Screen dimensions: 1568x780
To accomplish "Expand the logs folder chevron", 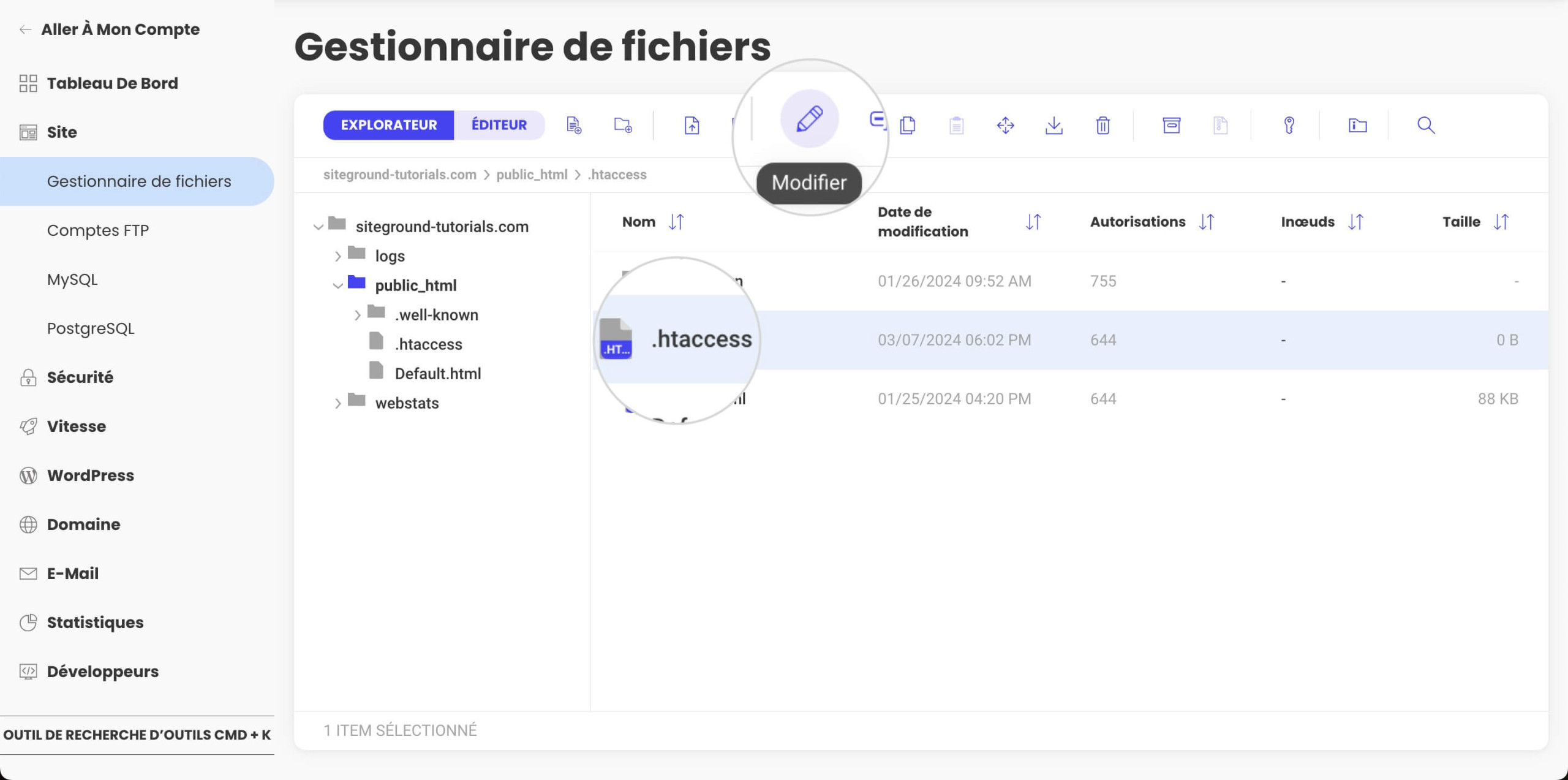I will tap(337, 256).
